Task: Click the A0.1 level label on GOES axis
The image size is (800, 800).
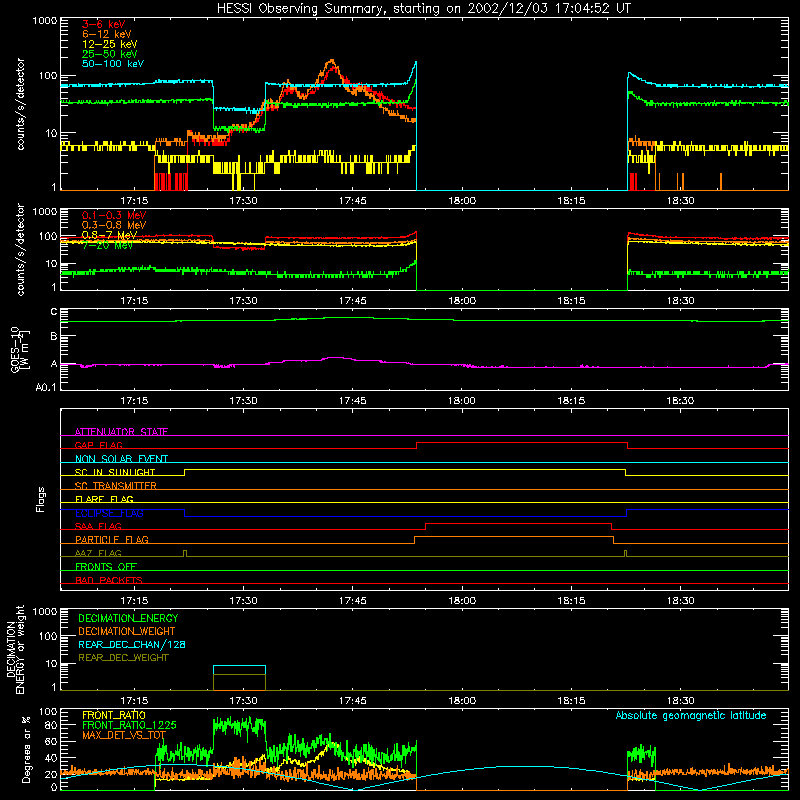Action: pos(46,387)
